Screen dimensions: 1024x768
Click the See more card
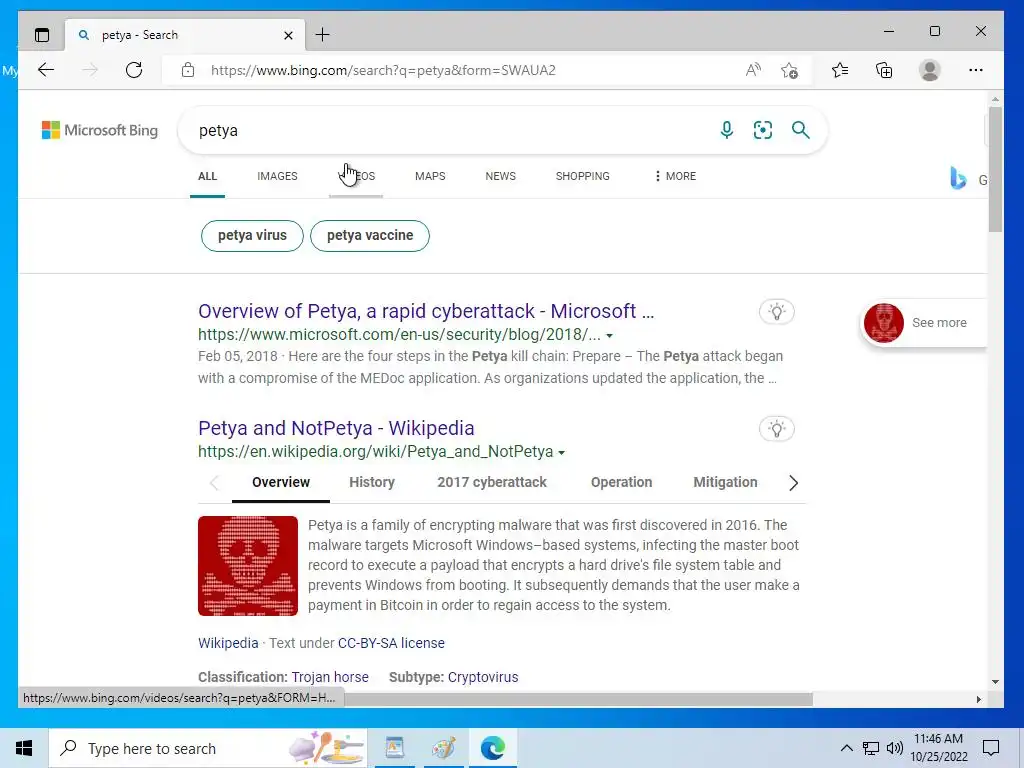(x=923, y=323)
